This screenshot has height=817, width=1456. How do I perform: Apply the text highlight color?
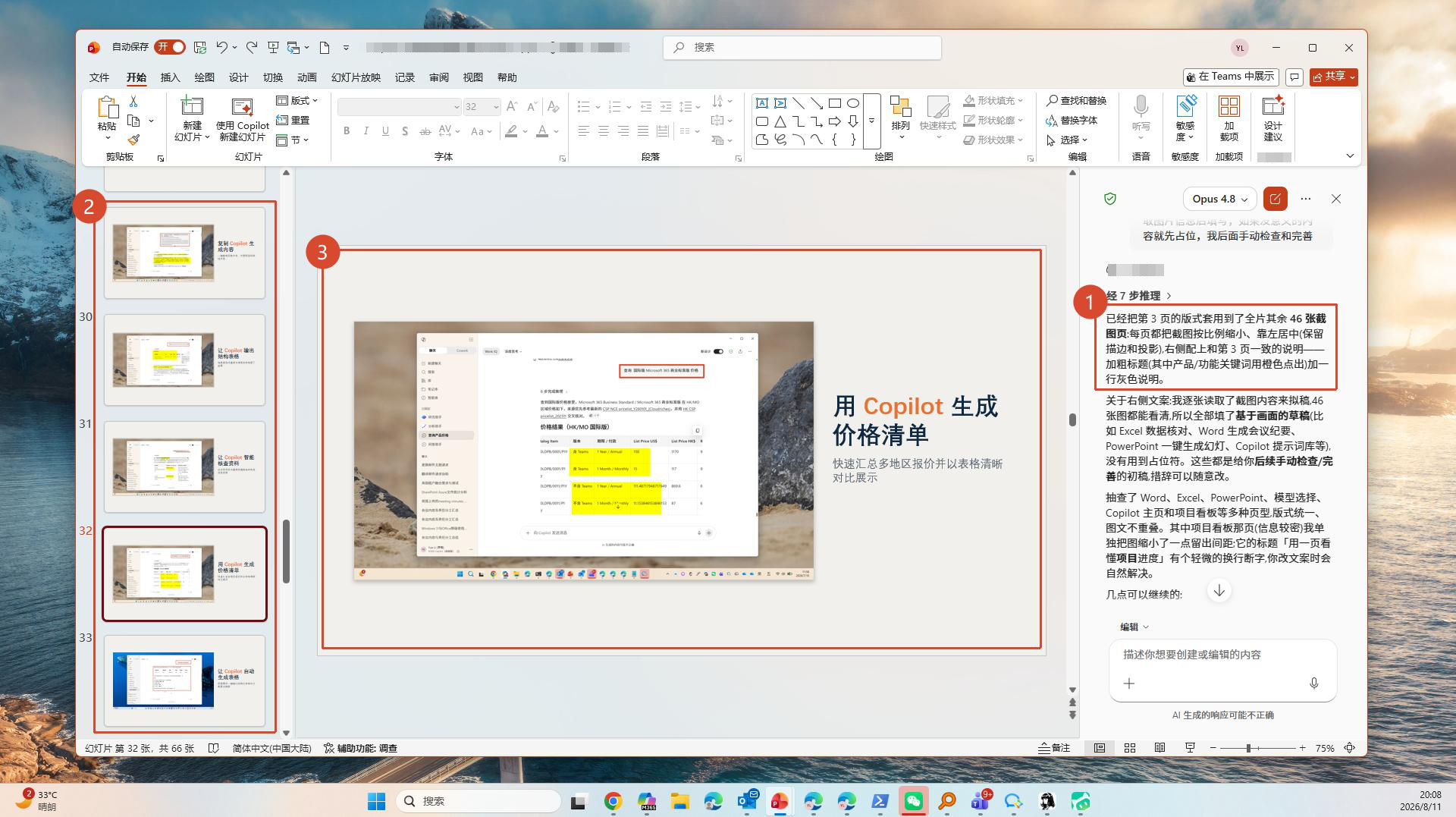point(512,131)
